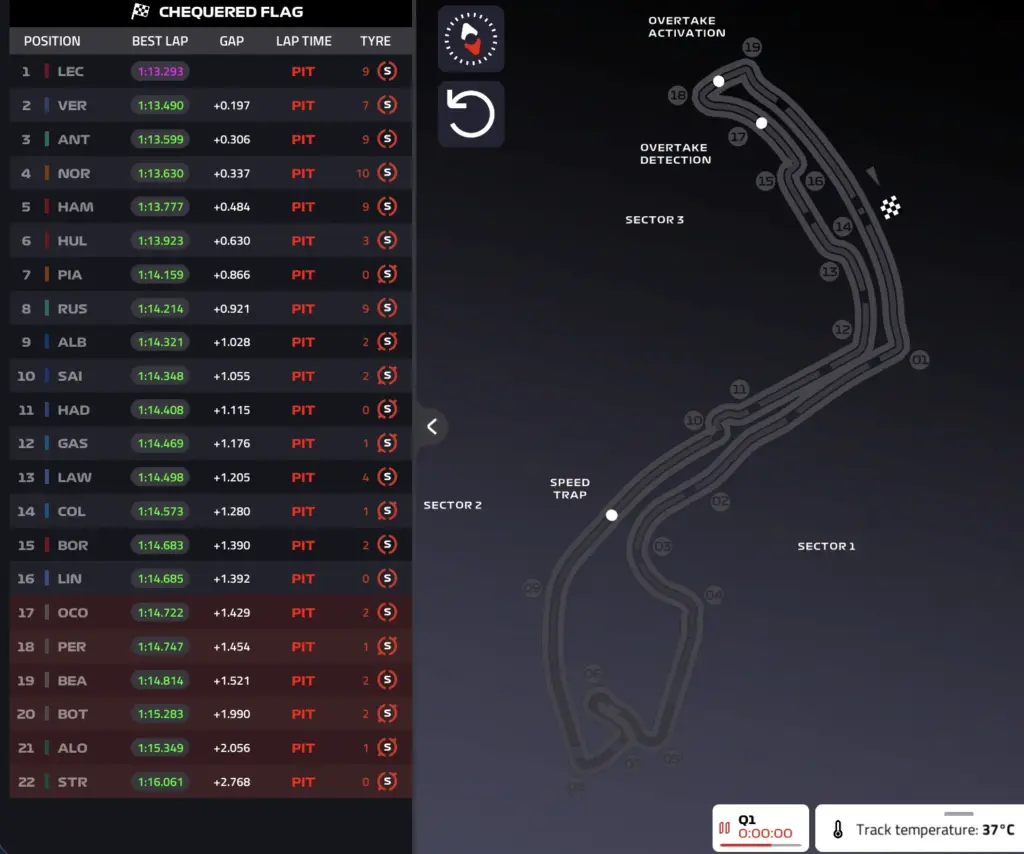
Task: Click the ANT driver name
Action: (74, 139)
